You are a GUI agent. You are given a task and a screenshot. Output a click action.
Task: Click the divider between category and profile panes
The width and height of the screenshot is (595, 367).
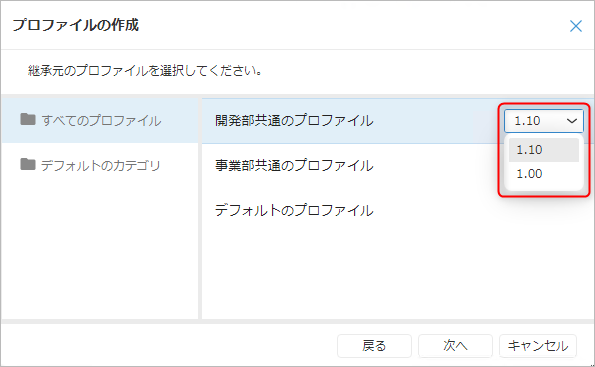click(200, 208)
